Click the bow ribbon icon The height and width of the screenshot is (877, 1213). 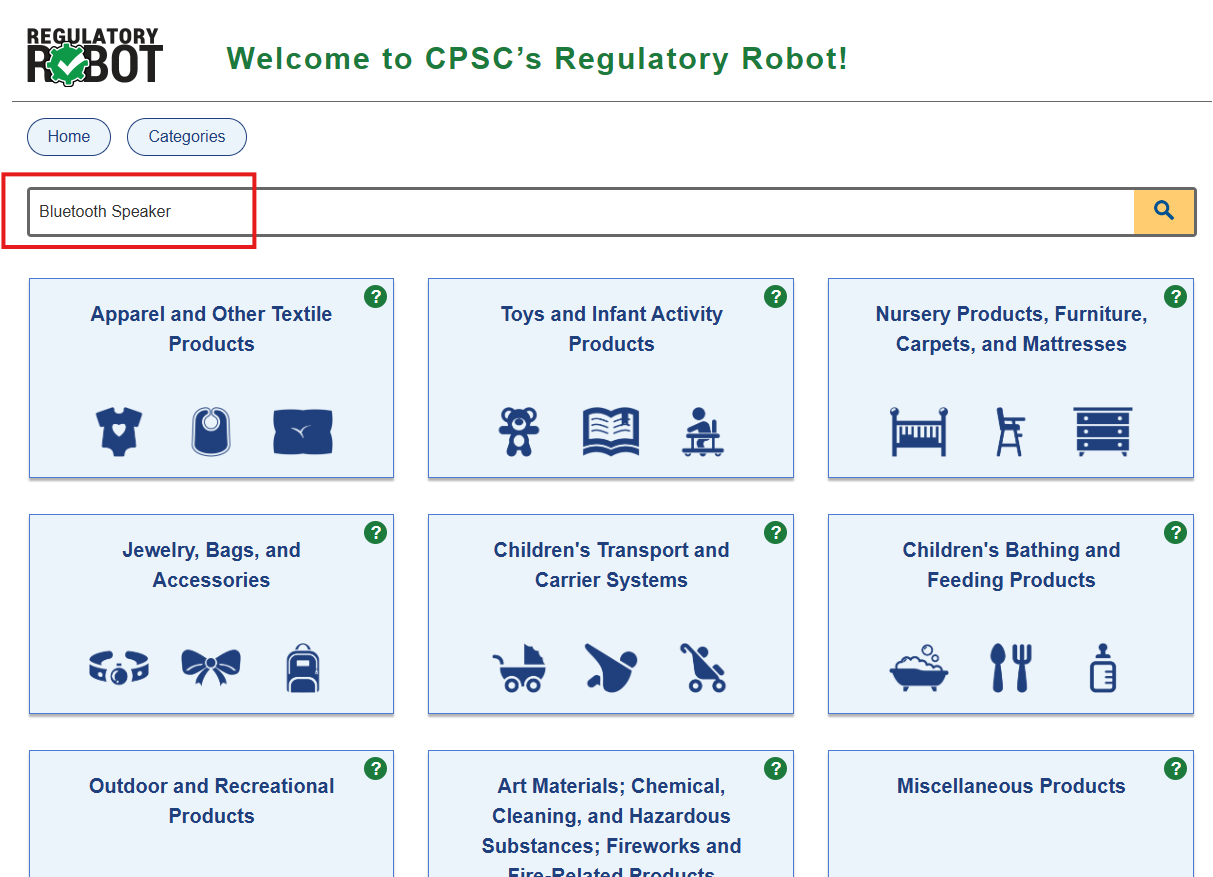[x=211, y=668]
